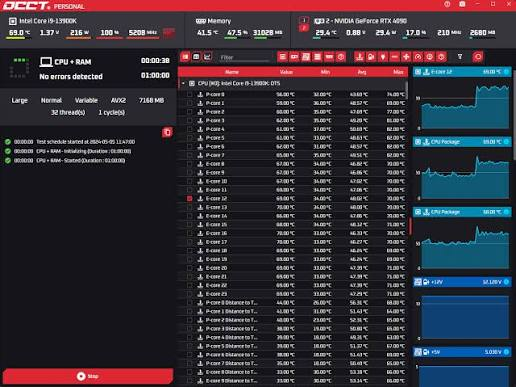Click the temperature sensor filter icon

pyautogui.click(x=359, y=57)
